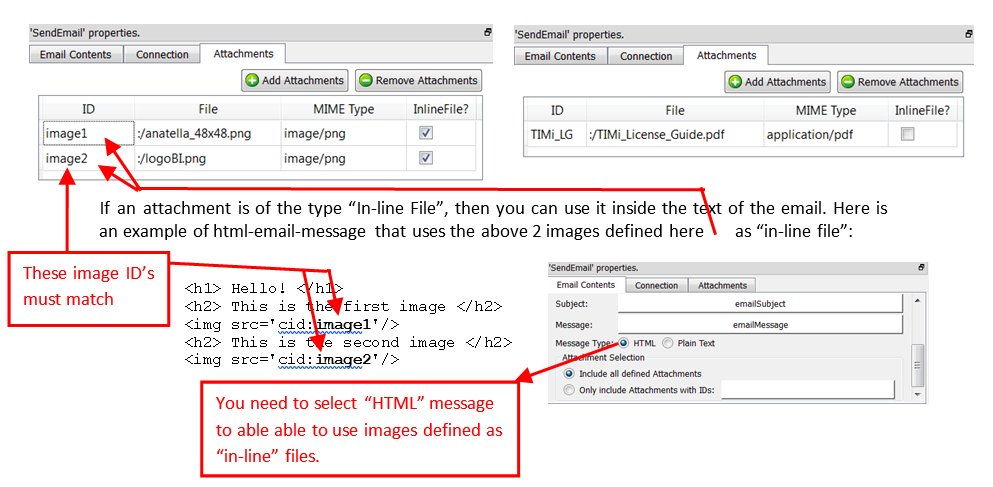
Task: Select the :/TIMi_License_Guide.pdf file cell
Action: [675, 134]
